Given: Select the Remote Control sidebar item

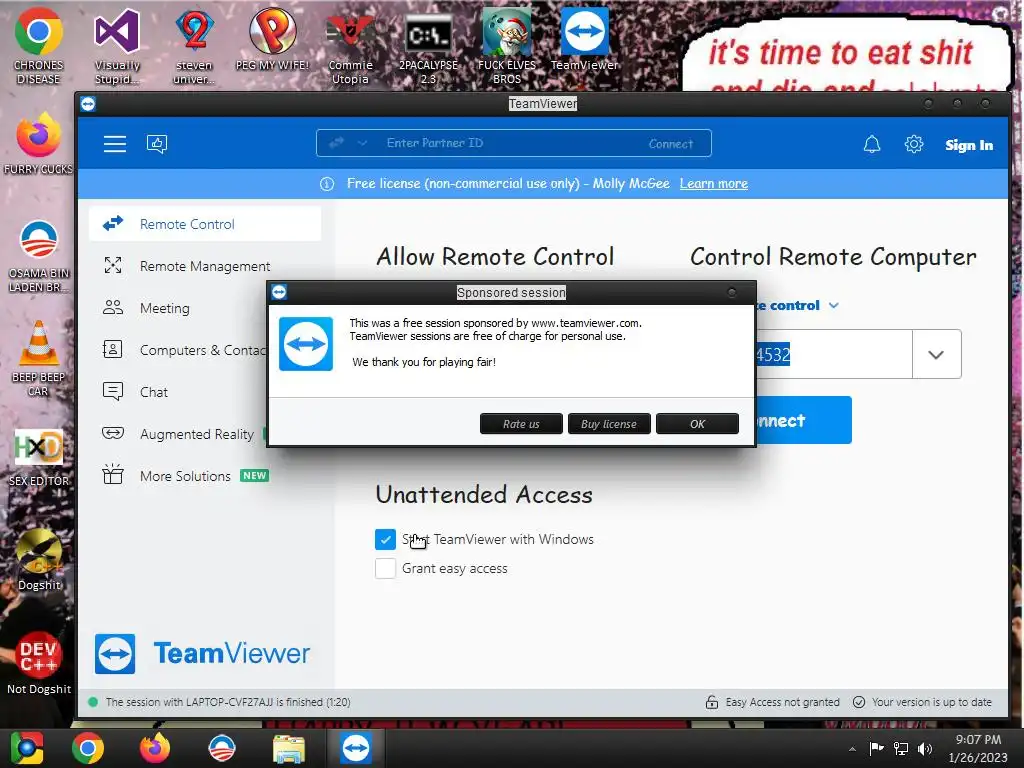Looking at the screenshot, I should click(205, 224).
